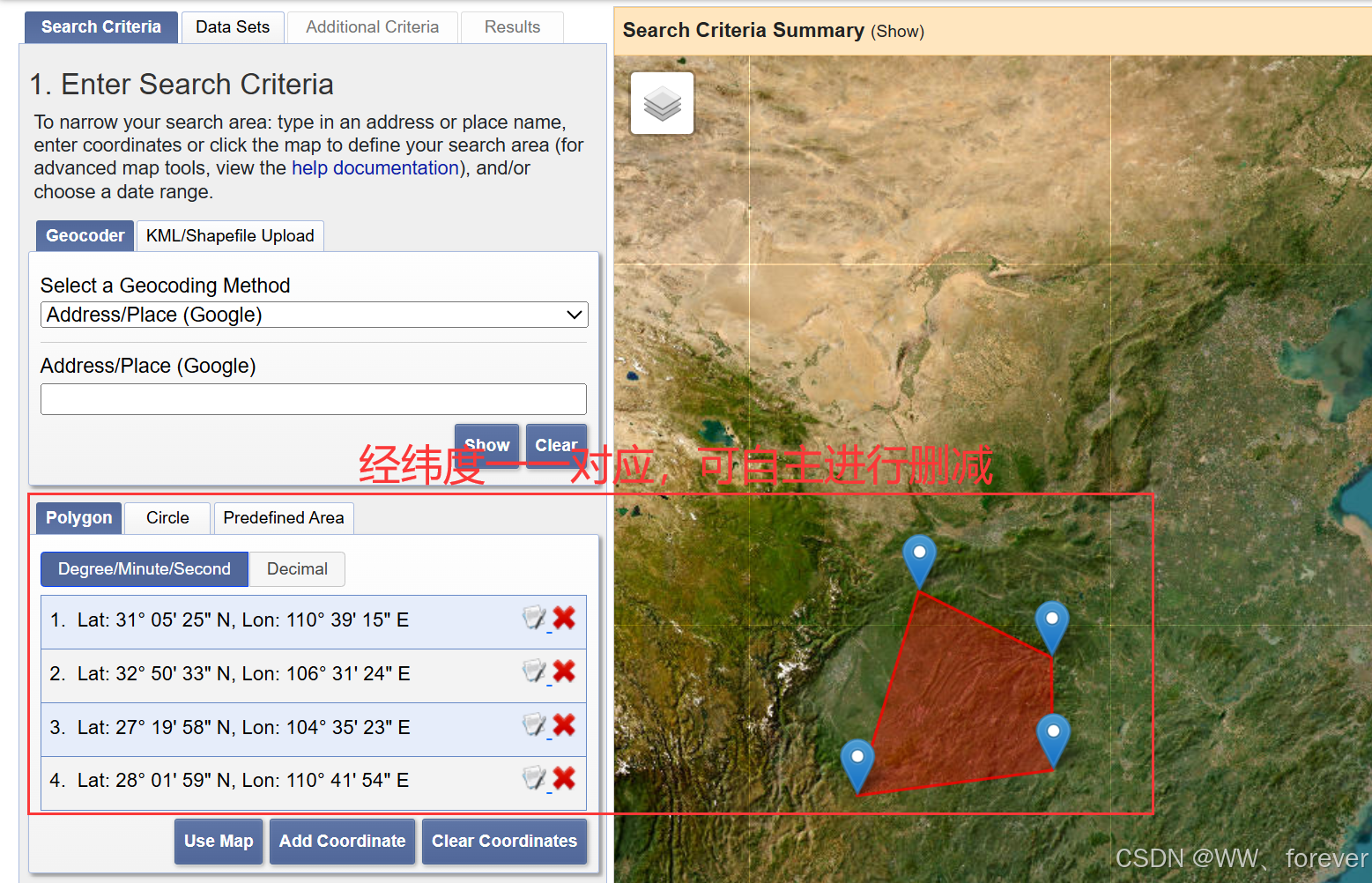Click the Show geocoder button
Image resolution: width=1372 pixels, height=883 pixels.
click(486, 445)
